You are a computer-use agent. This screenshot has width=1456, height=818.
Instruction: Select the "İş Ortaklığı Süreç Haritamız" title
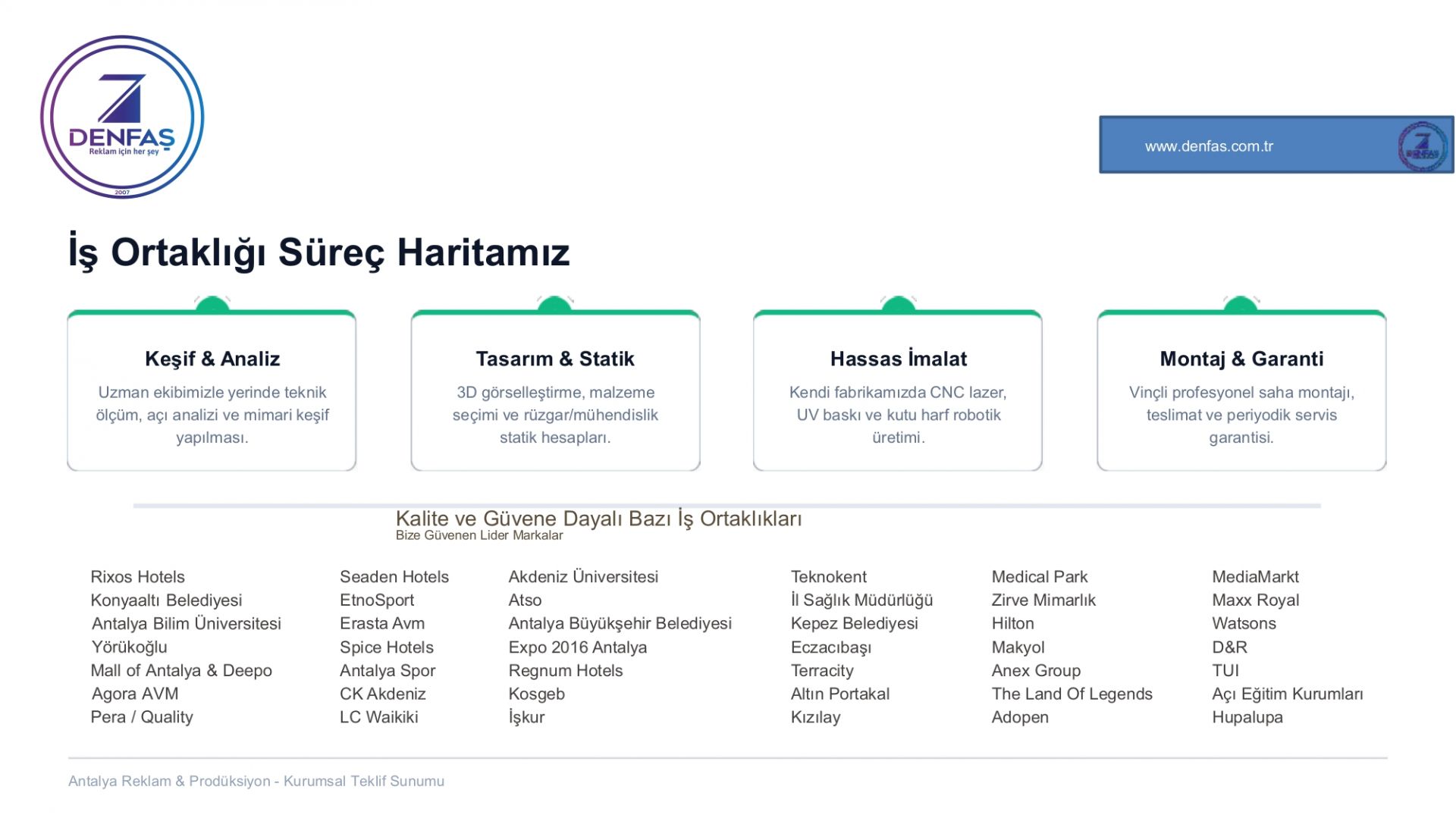pyautogui.click(x=318, y=252)
